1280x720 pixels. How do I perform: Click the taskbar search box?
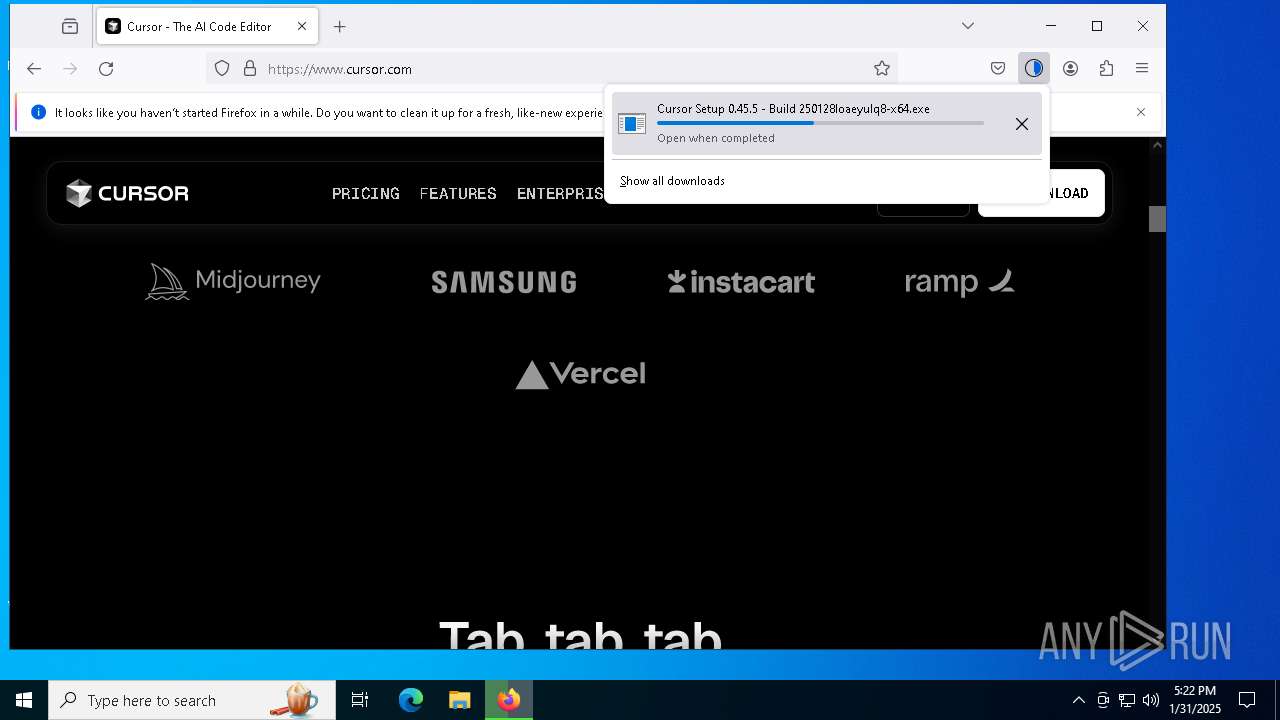(x=192, y=700)
